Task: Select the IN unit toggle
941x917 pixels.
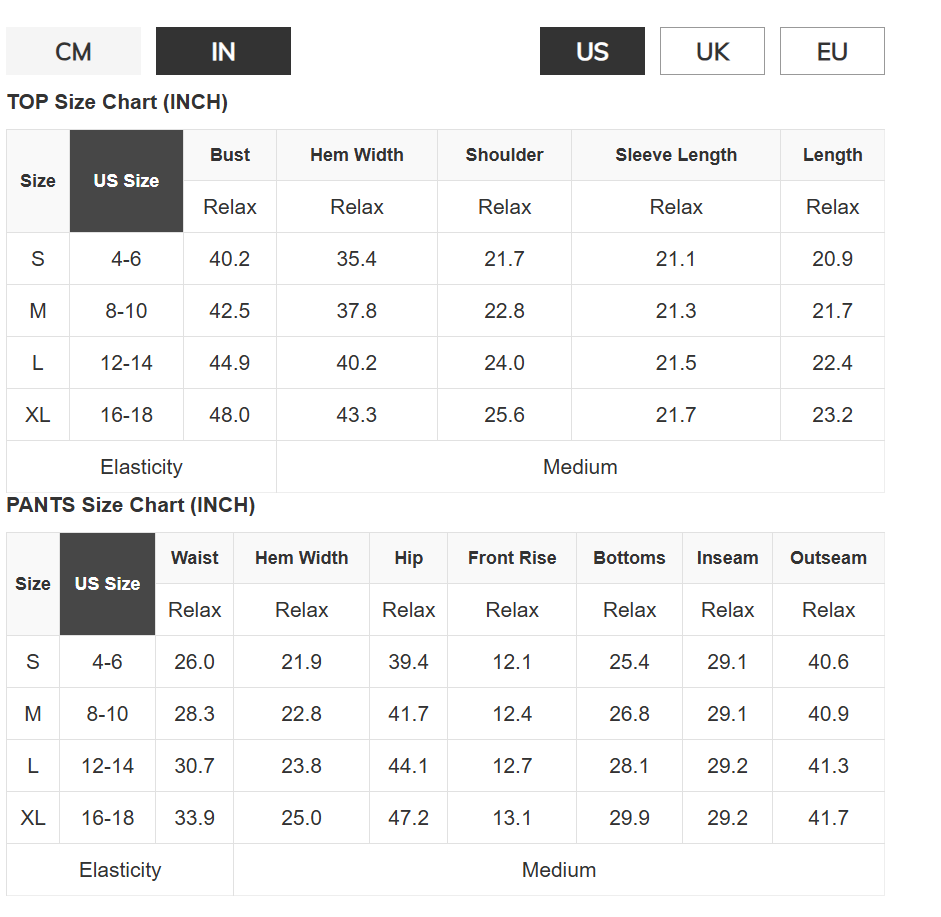Action: pos(223,51)
